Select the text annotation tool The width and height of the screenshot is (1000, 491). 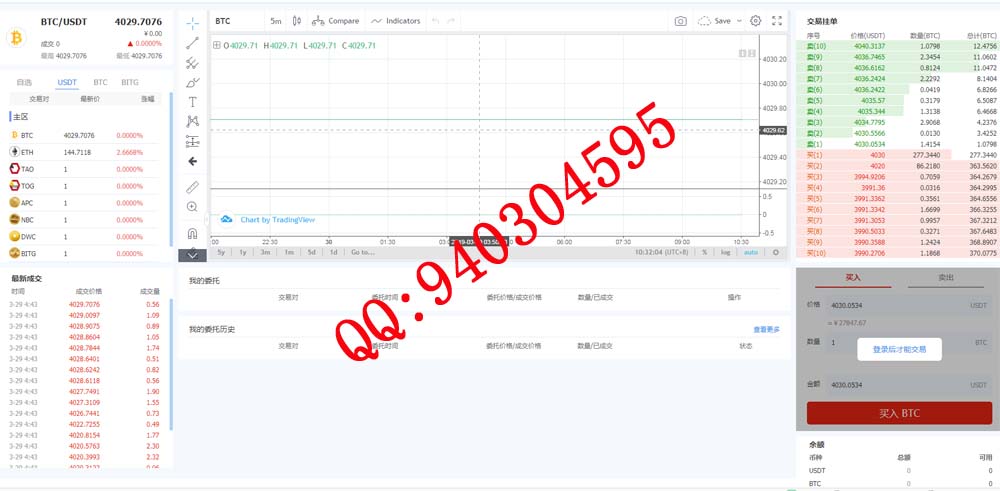click(192, 102)
